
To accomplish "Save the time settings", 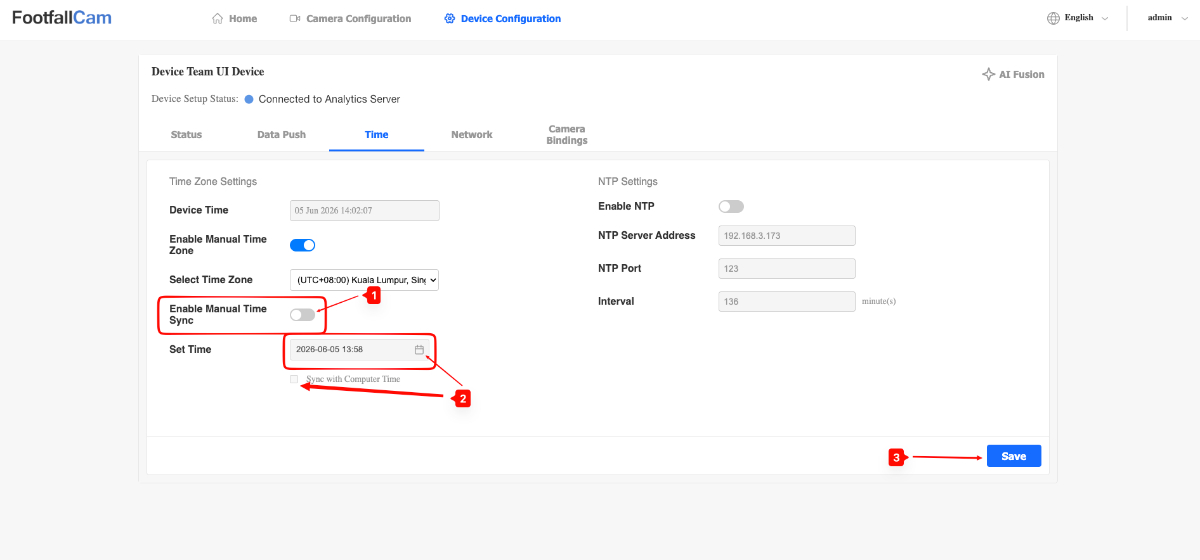I will pyautogui.click(x=1014, y=456).
